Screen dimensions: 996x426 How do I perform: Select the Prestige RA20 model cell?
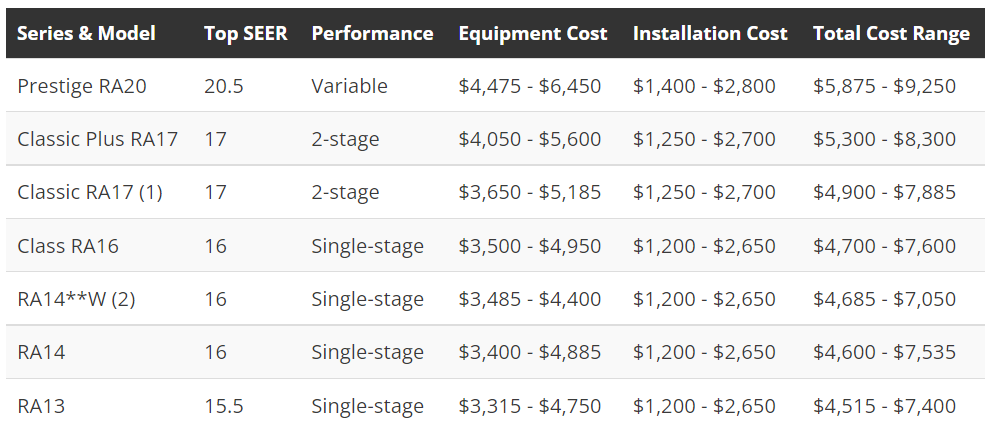tap(82, 86)
